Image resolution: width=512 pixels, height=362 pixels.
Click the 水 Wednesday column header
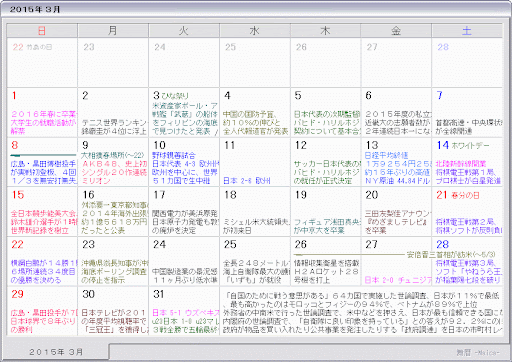click(255, 31)
